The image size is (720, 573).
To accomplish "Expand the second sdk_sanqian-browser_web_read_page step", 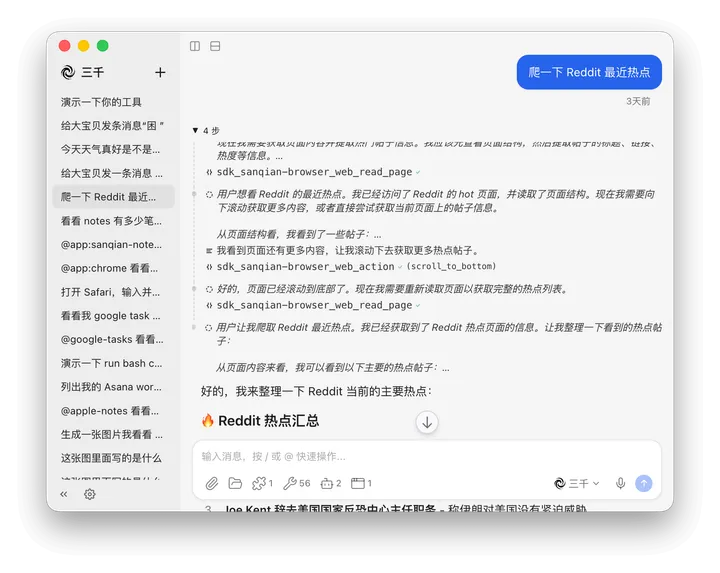I will (x=314, y=305).
